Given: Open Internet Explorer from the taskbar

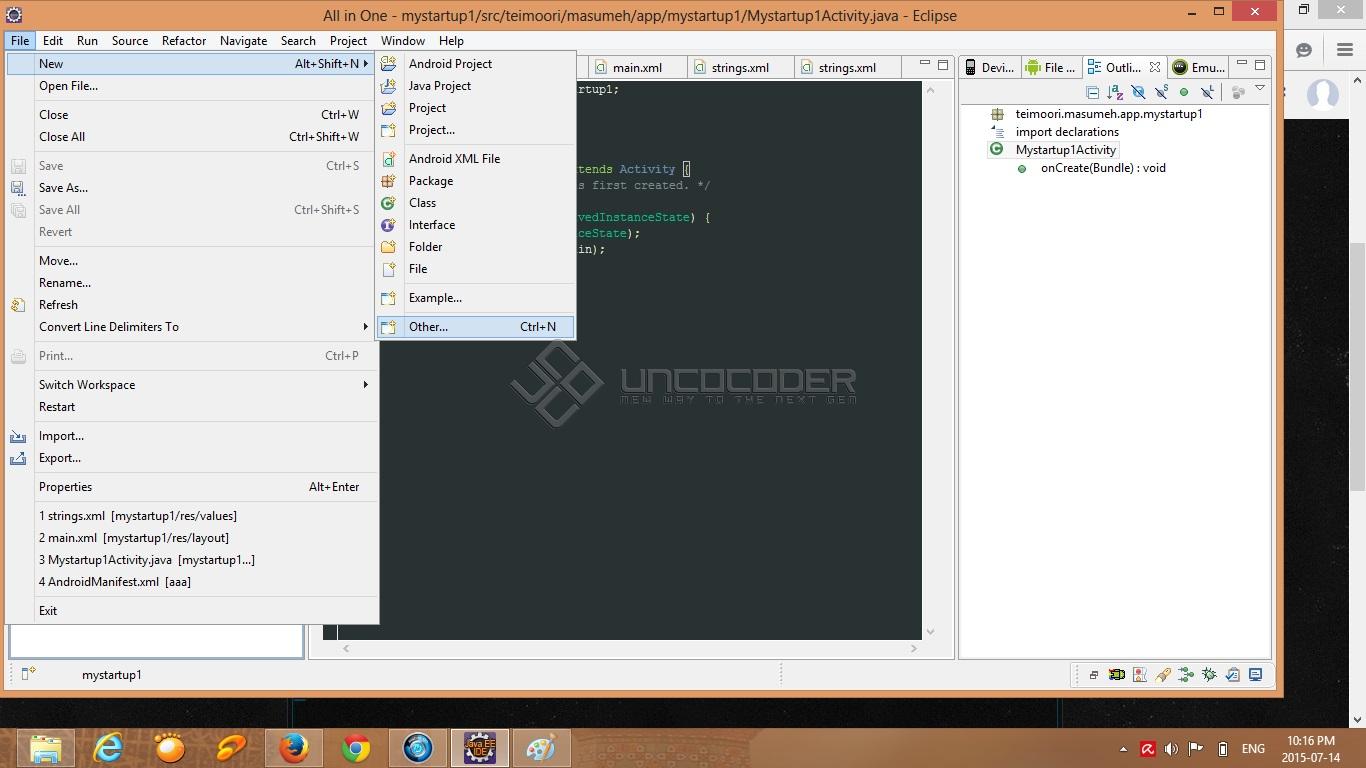Looking at the screenshot, I should point(108,748).
